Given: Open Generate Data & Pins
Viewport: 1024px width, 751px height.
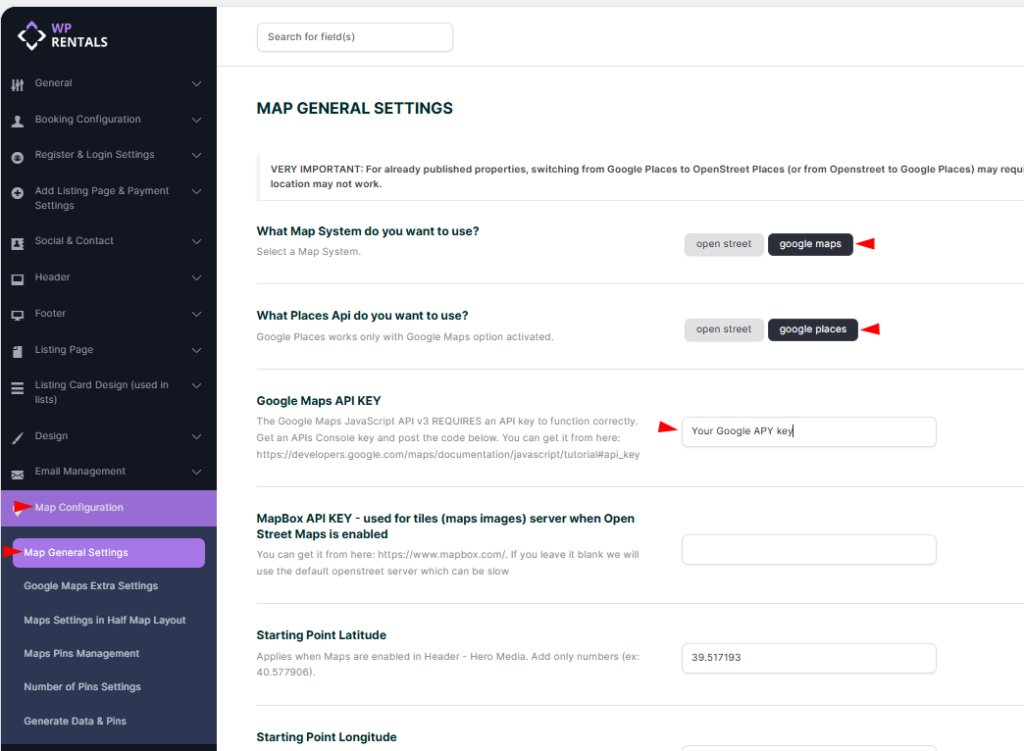Looking at the screenshot, I should coord(75,722).
